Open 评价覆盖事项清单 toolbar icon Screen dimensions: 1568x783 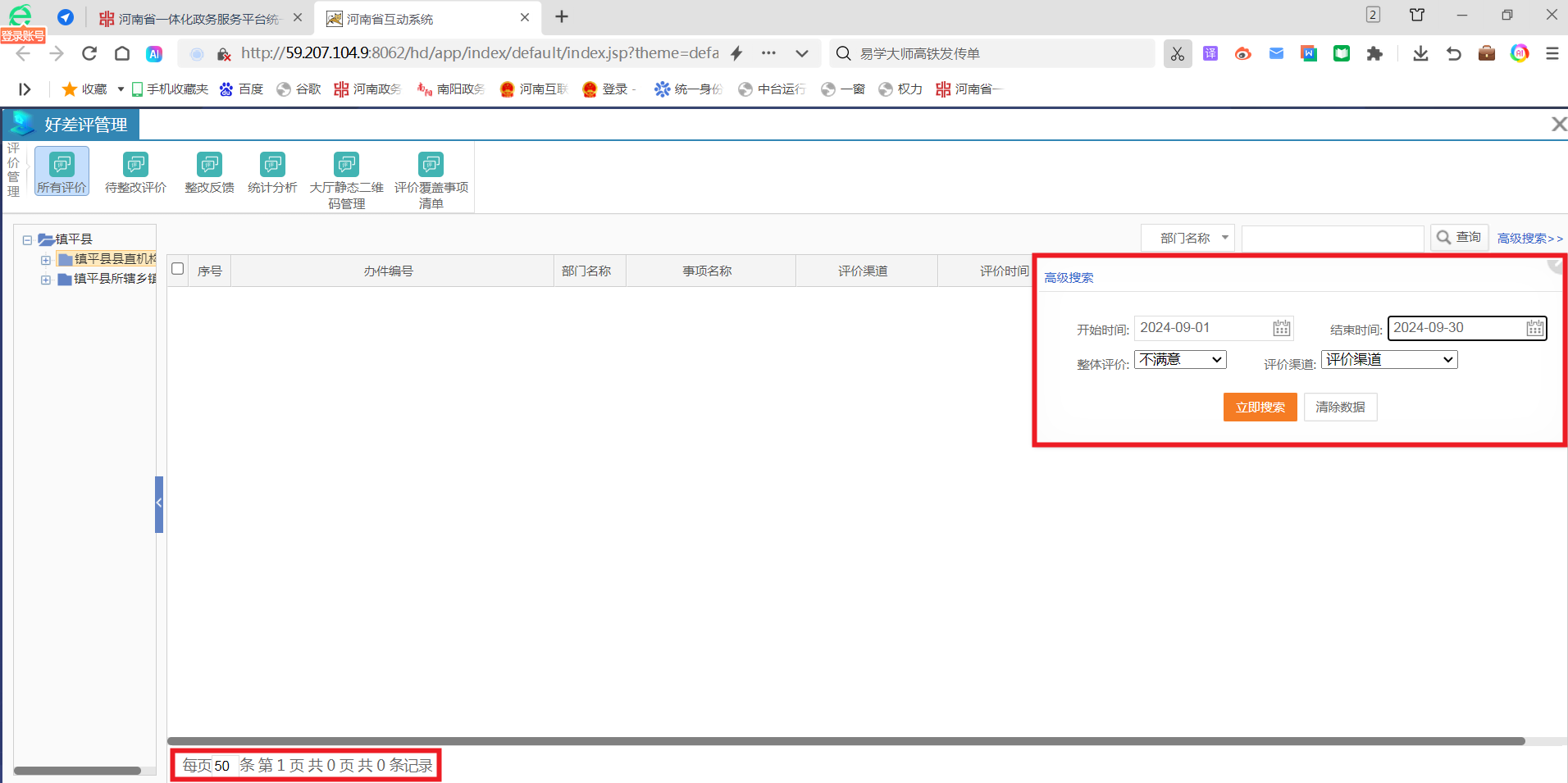point(431,180)
